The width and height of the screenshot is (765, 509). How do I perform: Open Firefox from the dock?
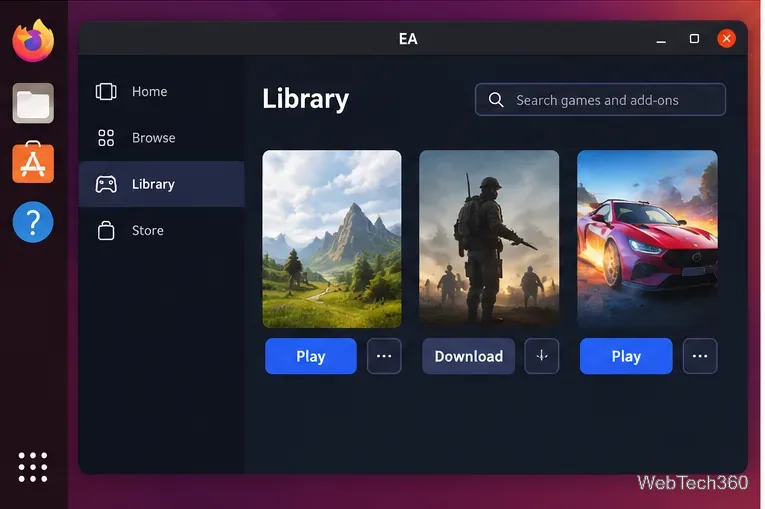click(33, 41)
